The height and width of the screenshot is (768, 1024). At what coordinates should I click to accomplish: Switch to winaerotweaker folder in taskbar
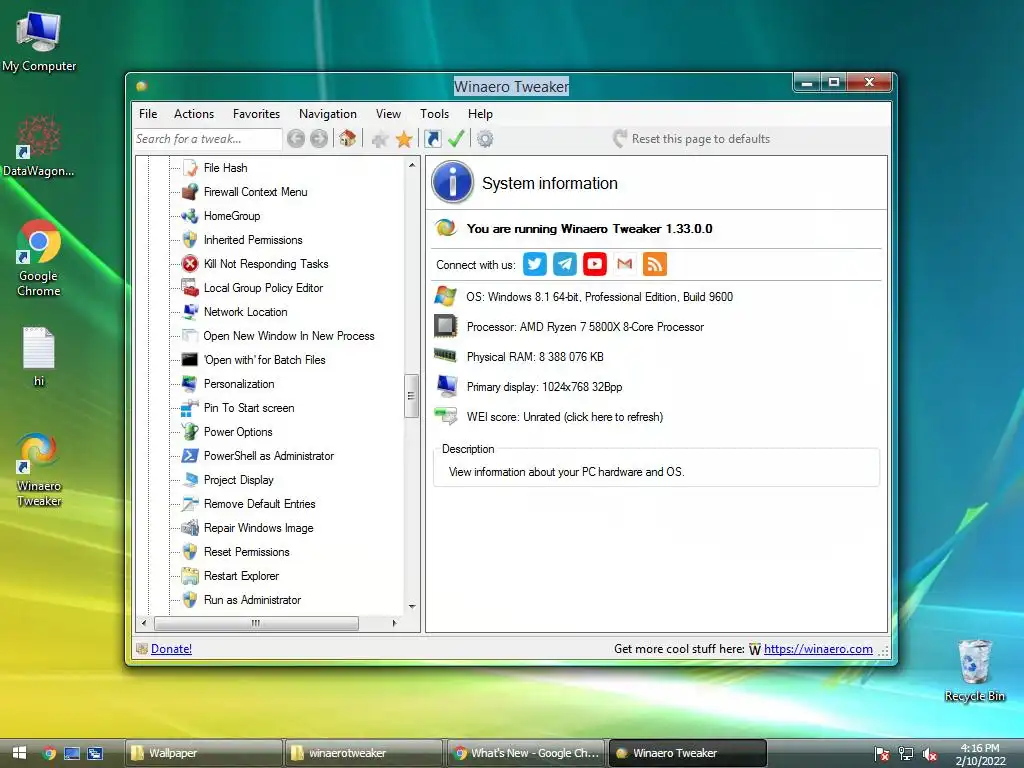coord(364,753)
